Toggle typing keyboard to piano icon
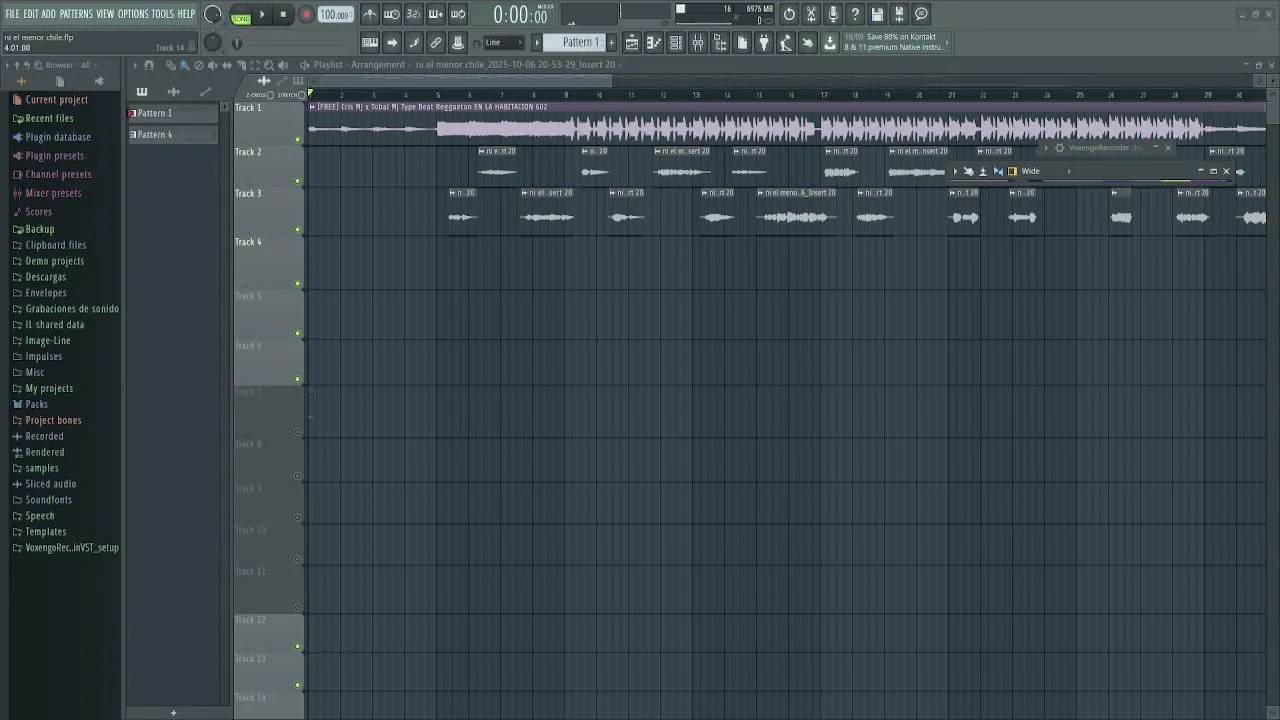Image resolution: width=1280 pixels, height=720 pixels. point(370,42)
